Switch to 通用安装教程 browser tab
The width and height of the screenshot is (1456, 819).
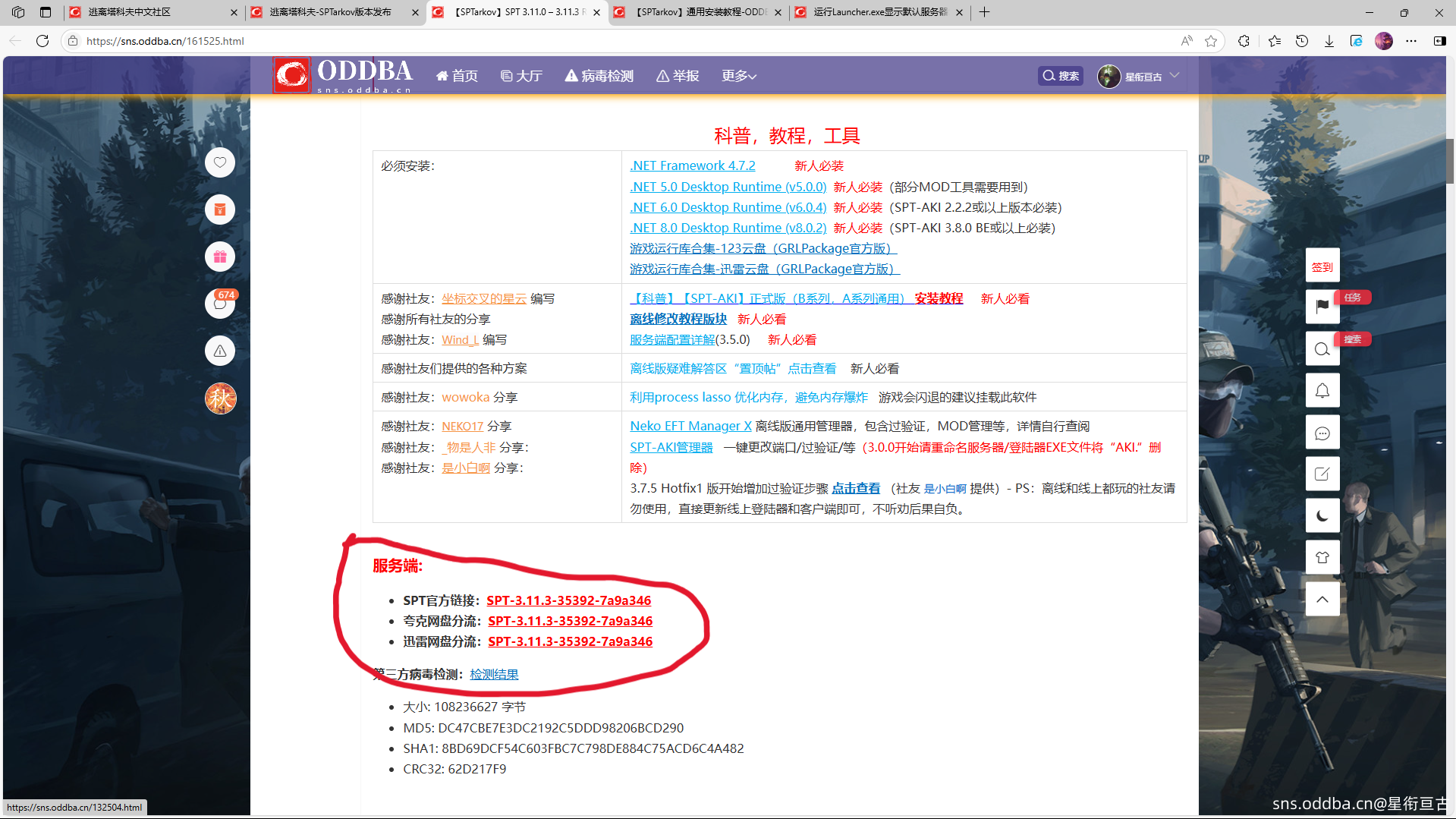(697, 12)
